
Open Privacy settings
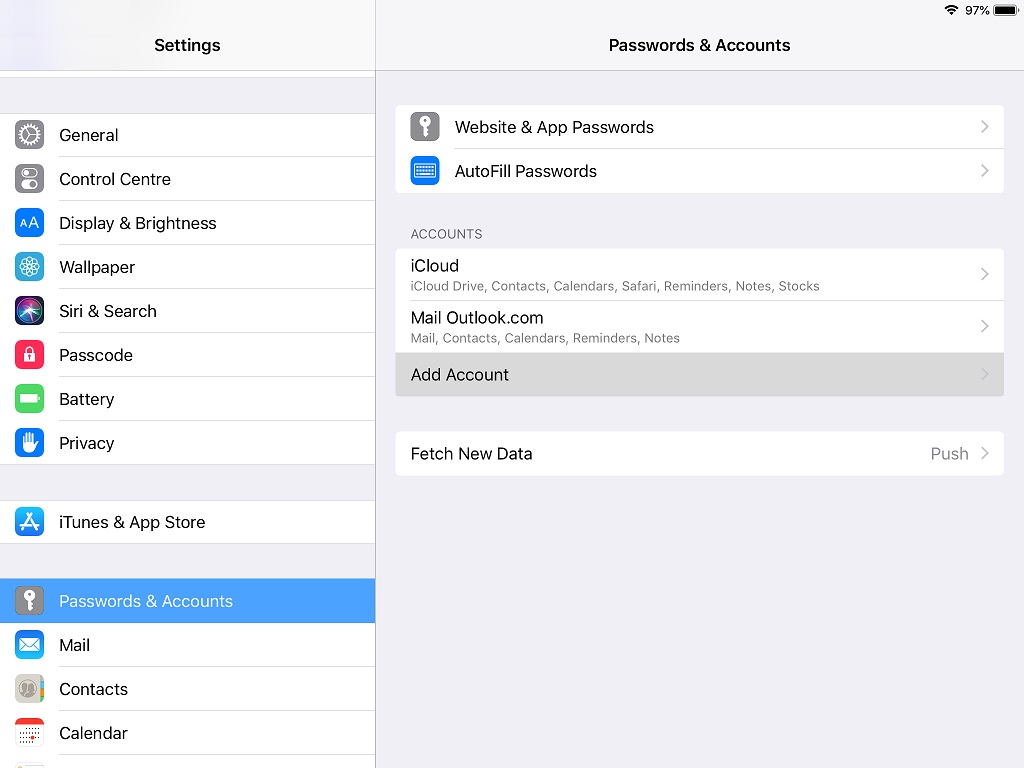point(187,443)
